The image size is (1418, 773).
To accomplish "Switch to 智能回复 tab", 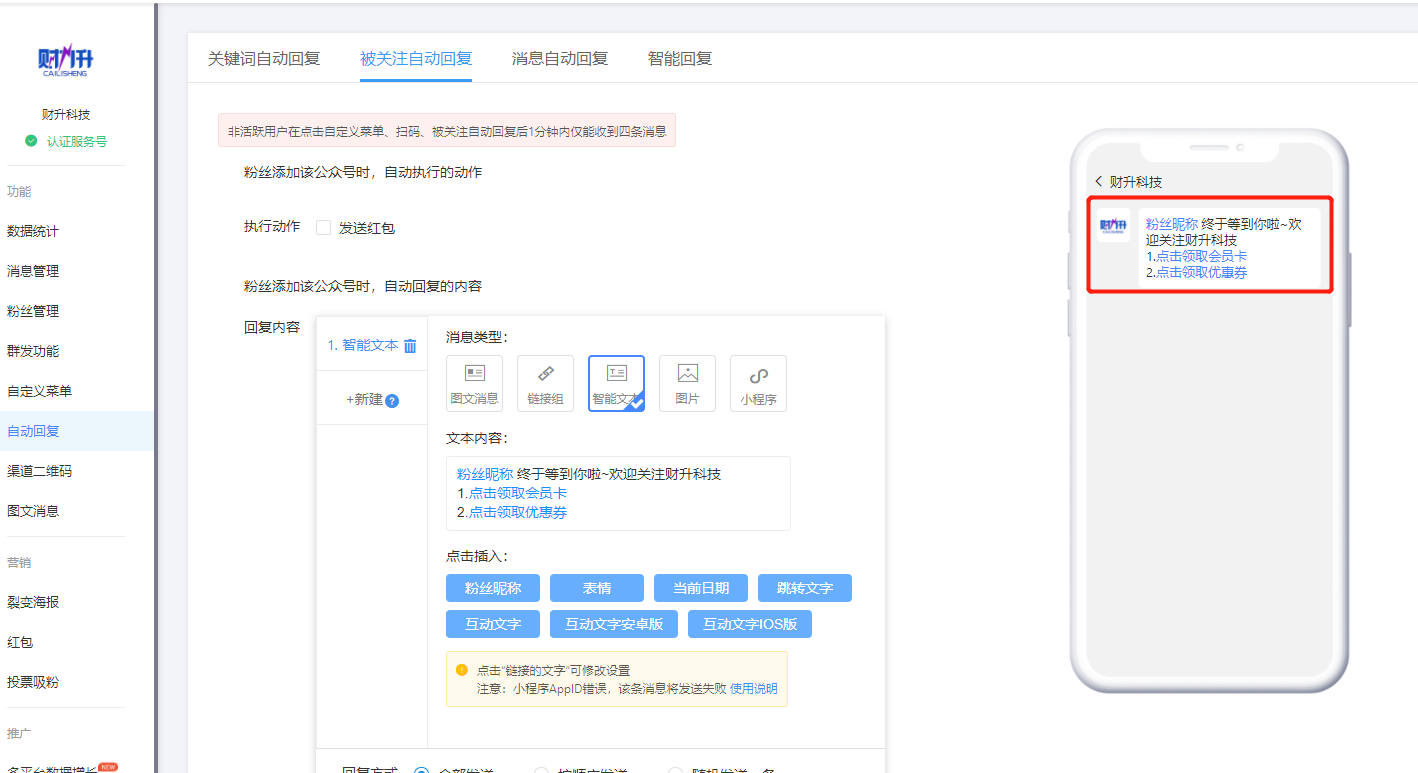I will tap(680, 58).
